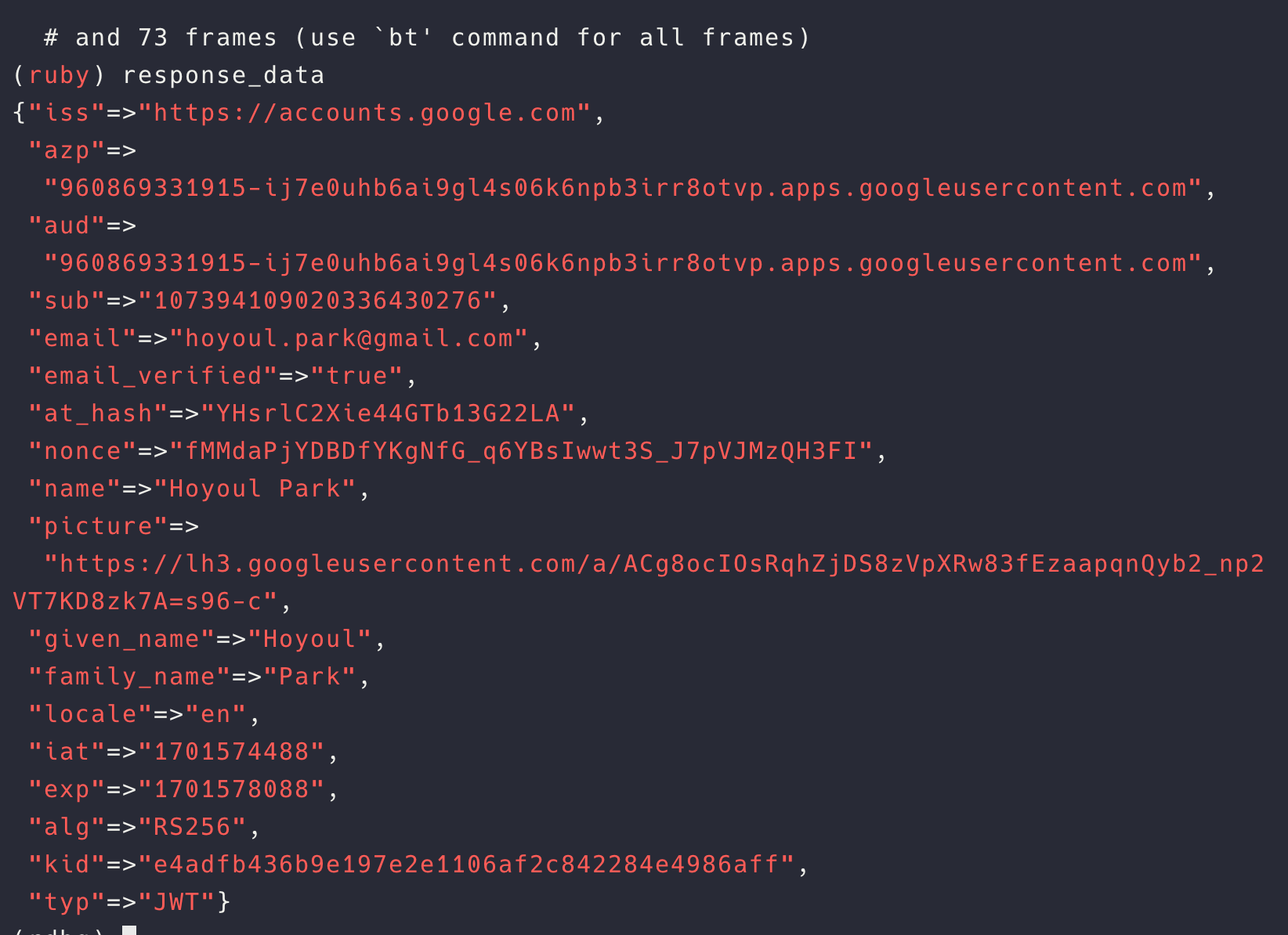Click the at_hash value string
Screen dimensions: 1288x935
pos(388,413)
